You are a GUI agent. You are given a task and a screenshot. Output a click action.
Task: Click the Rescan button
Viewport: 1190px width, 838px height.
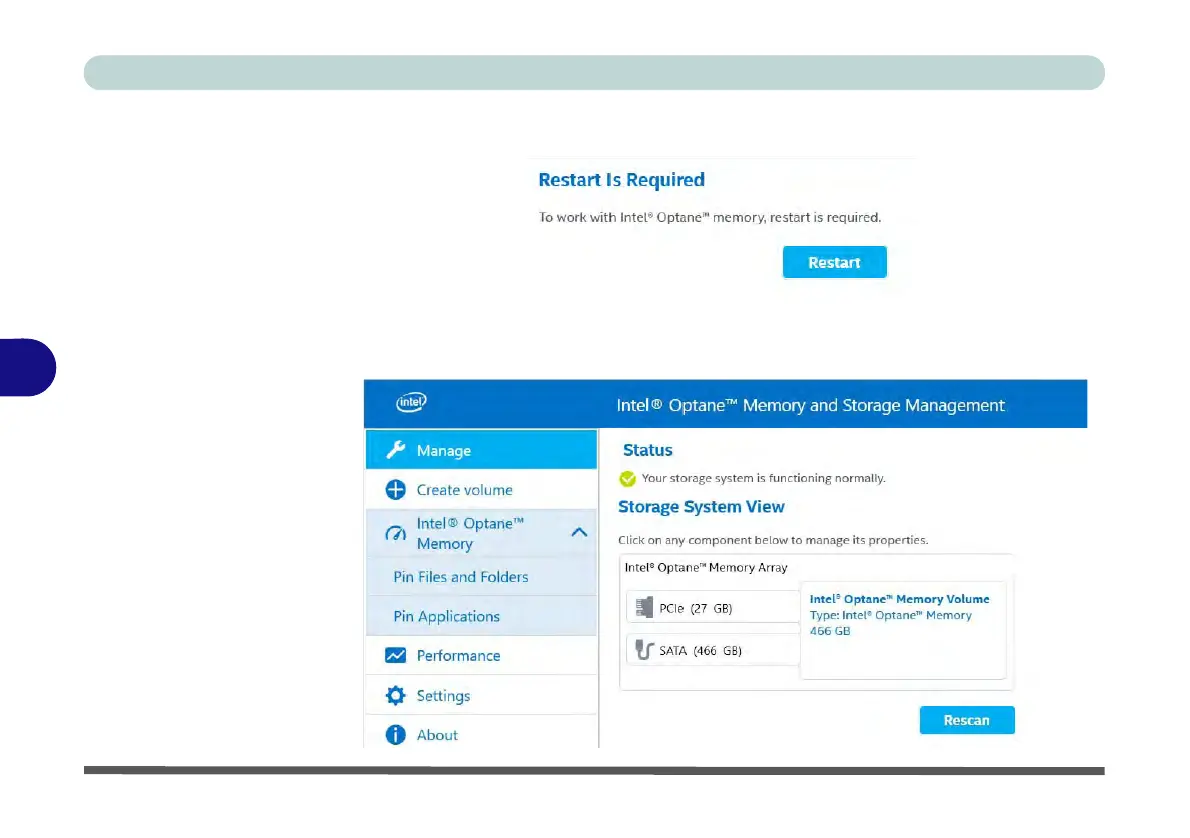tap(967, 720)
